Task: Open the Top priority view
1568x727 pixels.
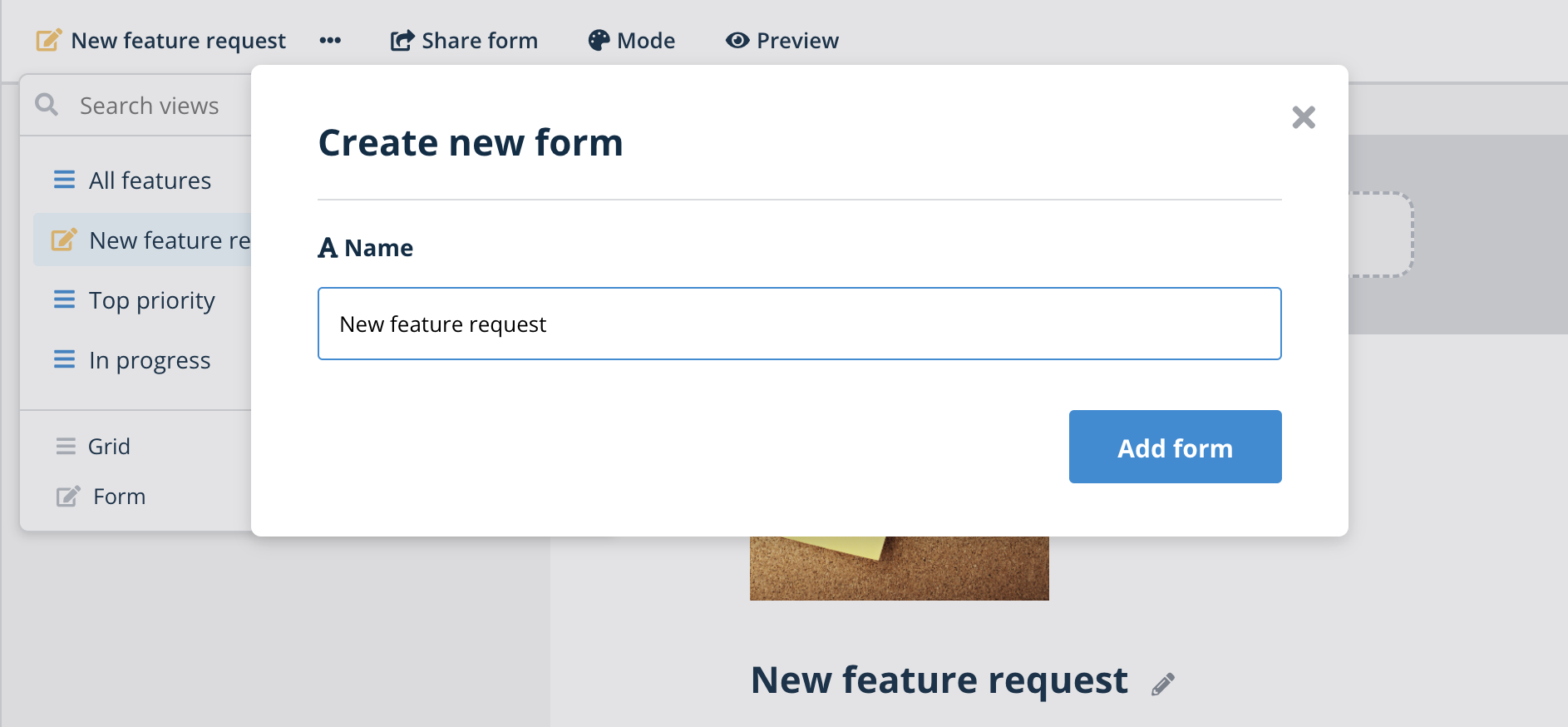Action: tap(152, 299)
